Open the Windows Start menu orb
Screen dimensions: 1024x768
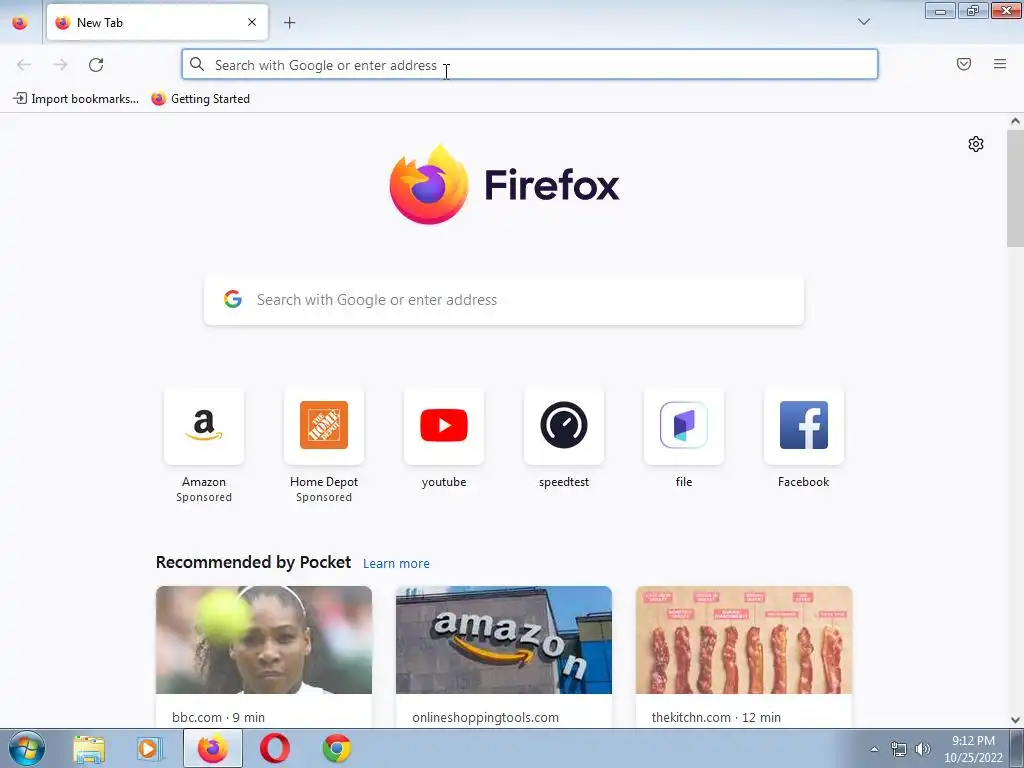(x=27, y=748)
